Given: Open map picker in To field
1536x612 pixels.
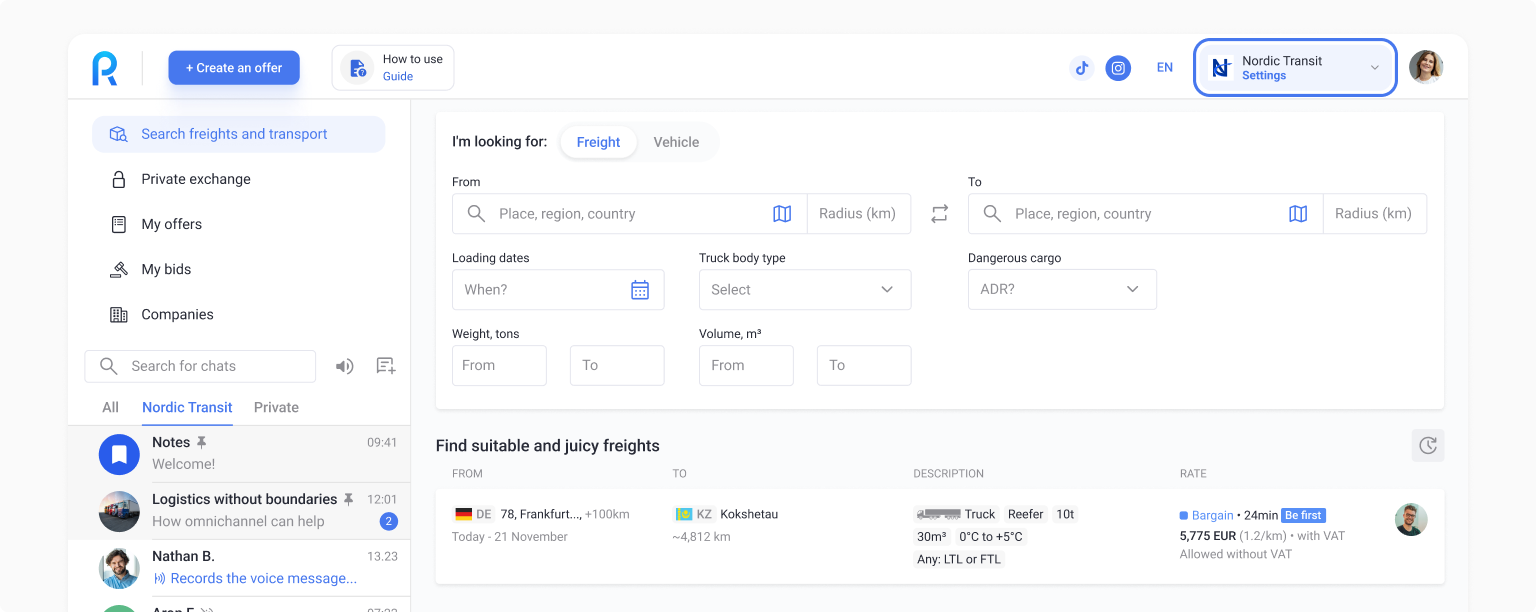Looking at the screenshot, I should (x=1298, y=214).
